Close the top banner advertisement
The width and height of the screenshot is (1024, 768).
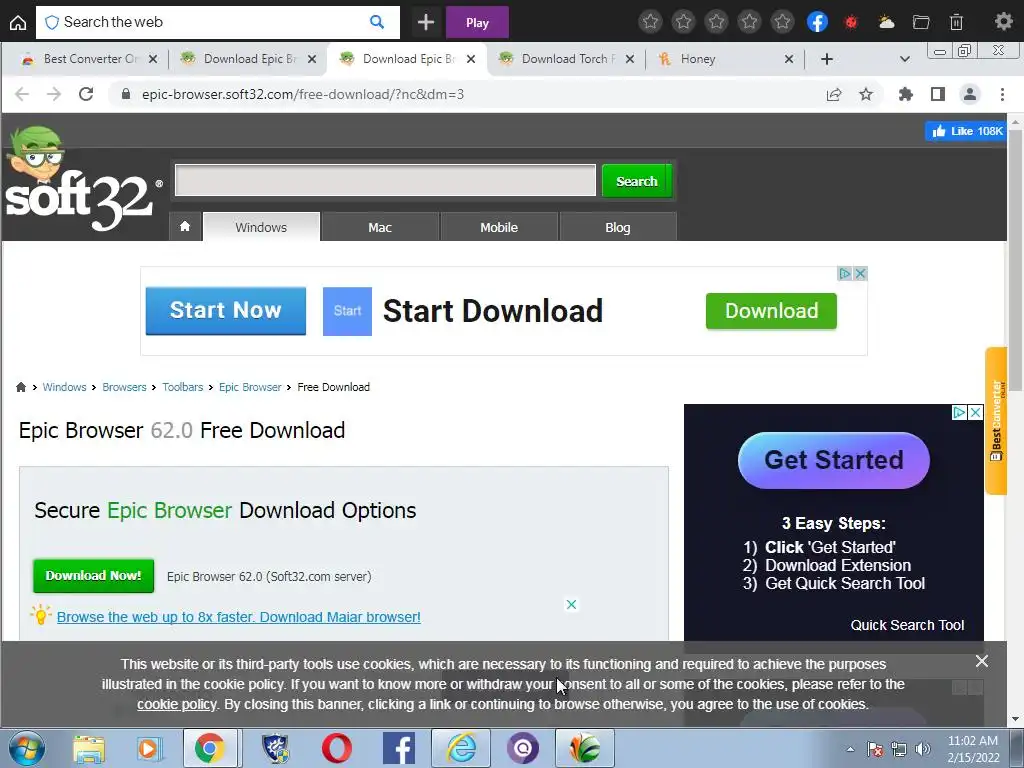pyautogui.click(x=861, y=274)
